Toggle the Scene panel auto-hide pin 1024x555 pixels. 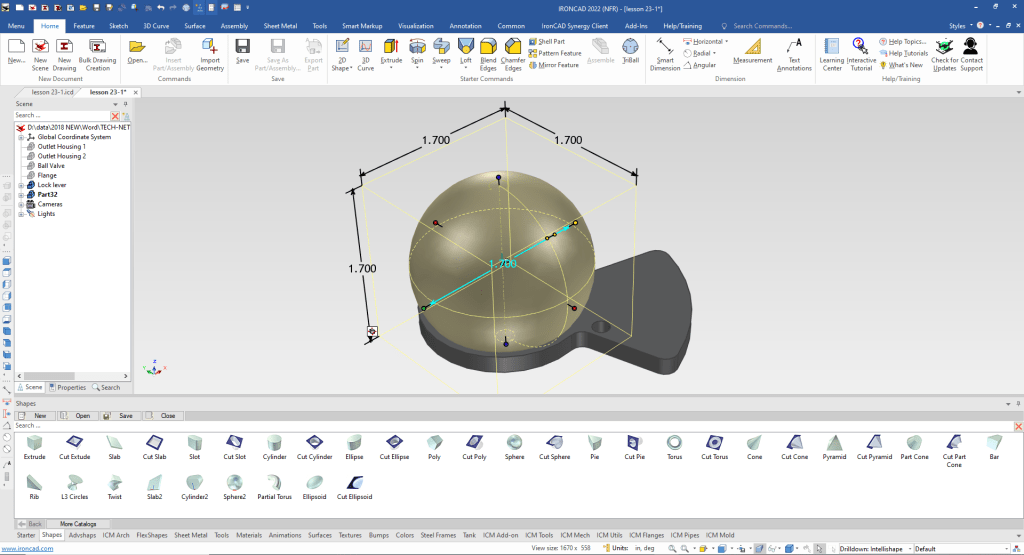tap(125, 104)
